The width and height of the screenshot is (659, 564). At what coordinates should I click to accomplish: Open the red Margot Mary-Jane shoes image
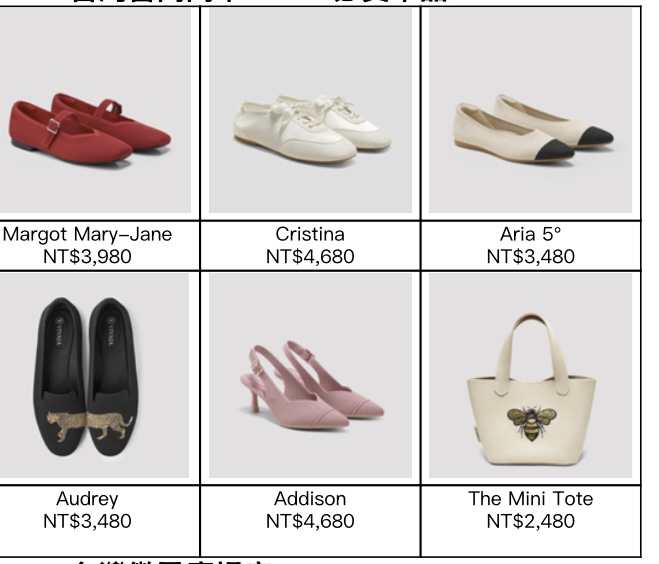tap(95, 111)
